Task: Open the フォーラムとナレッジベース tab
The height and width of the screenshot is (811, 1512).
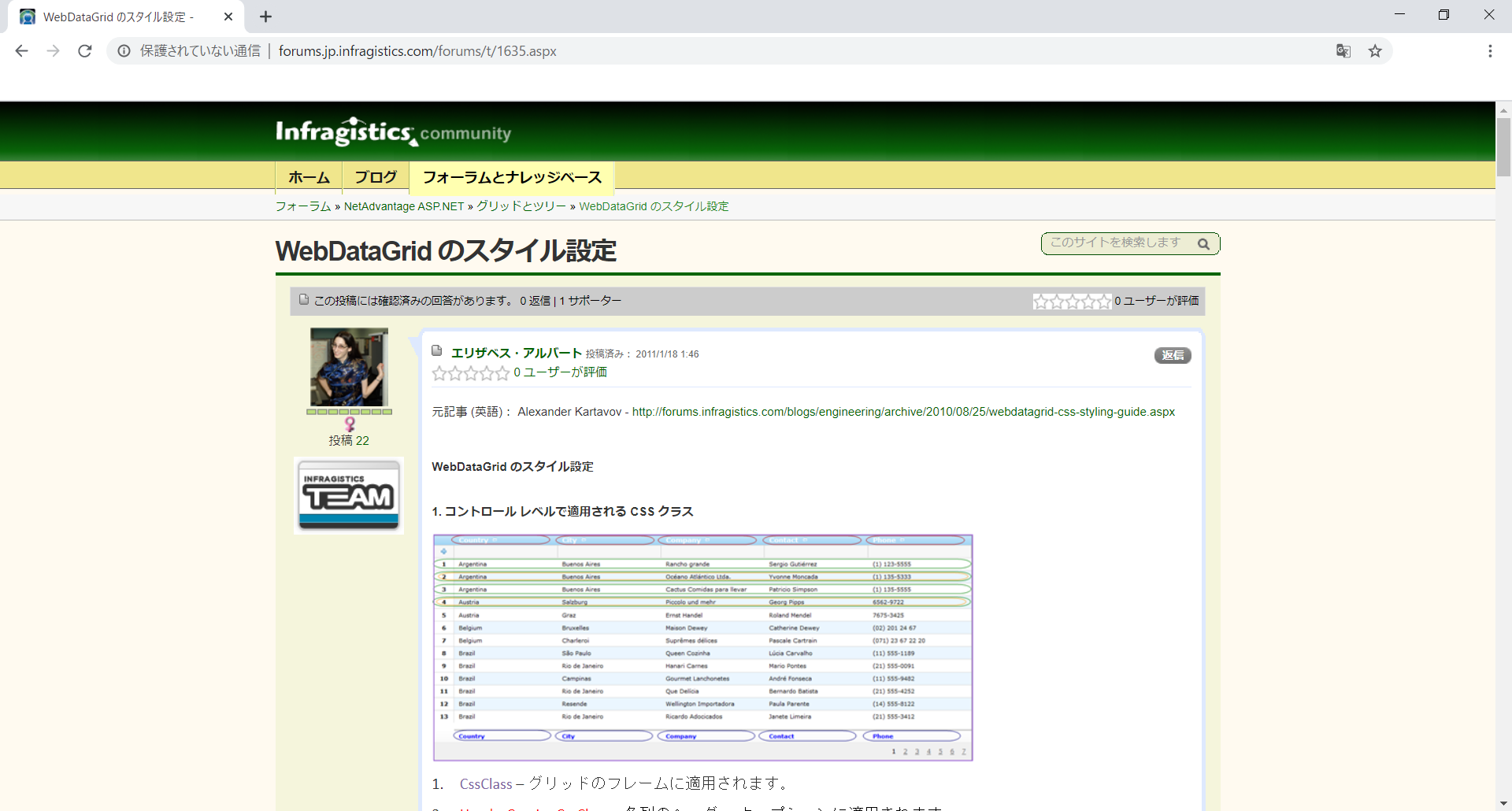Action: coord(512,177)
